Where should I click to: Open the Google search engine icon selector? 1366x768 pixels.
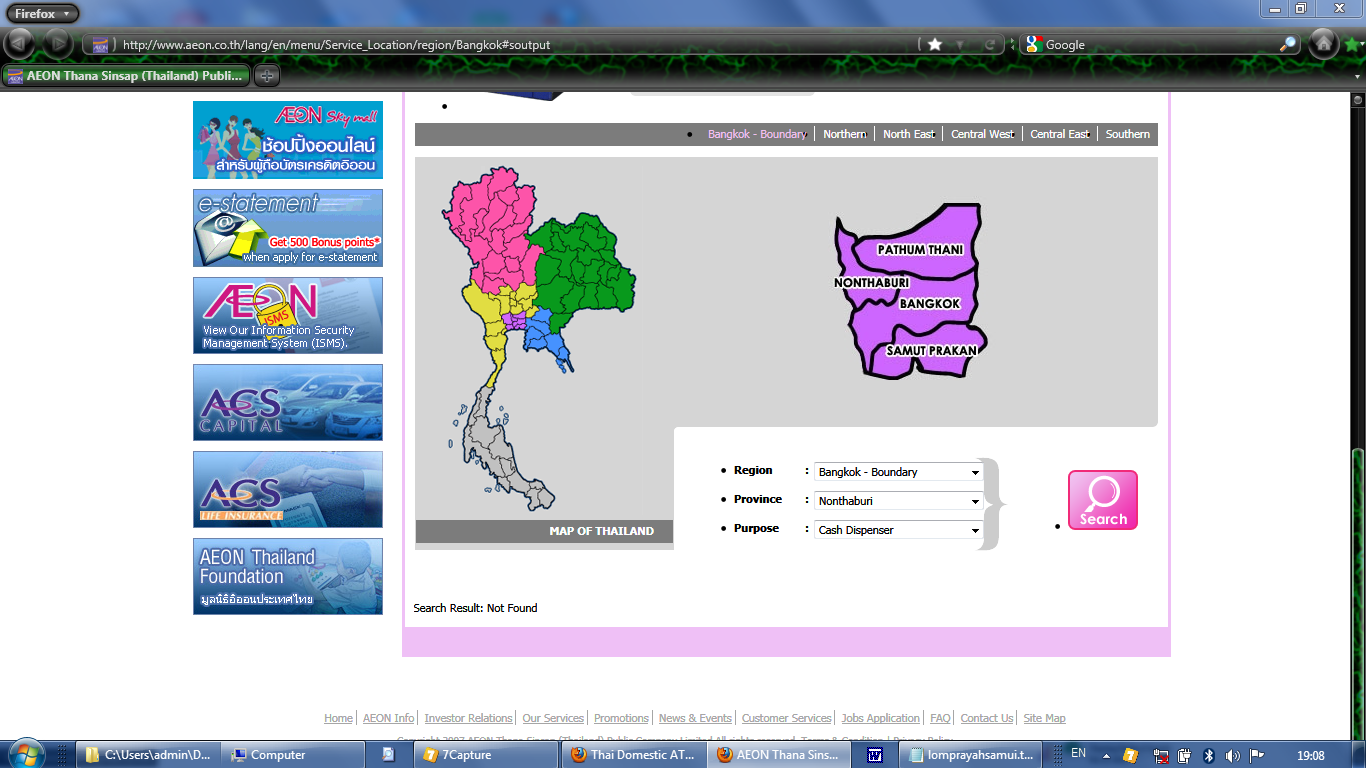click(1034, 44)
